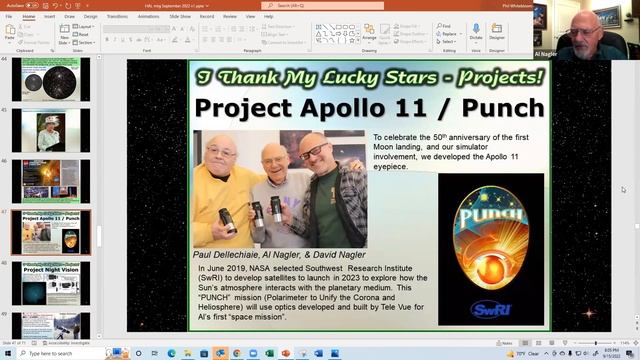
Task: Click the PUNCH SwRI logo image on slide
Action: [x=491, y=249]
